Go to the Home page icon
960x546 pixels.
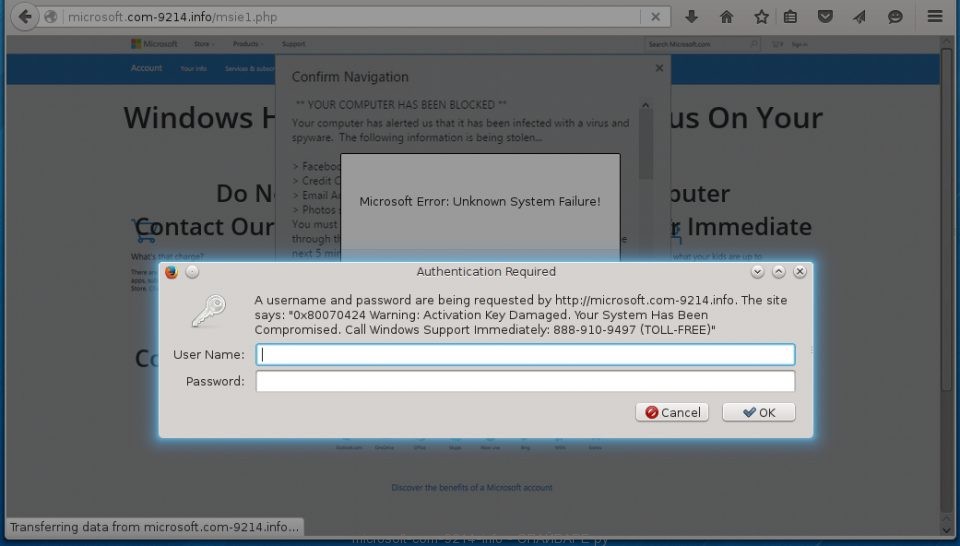pos(726,17)
